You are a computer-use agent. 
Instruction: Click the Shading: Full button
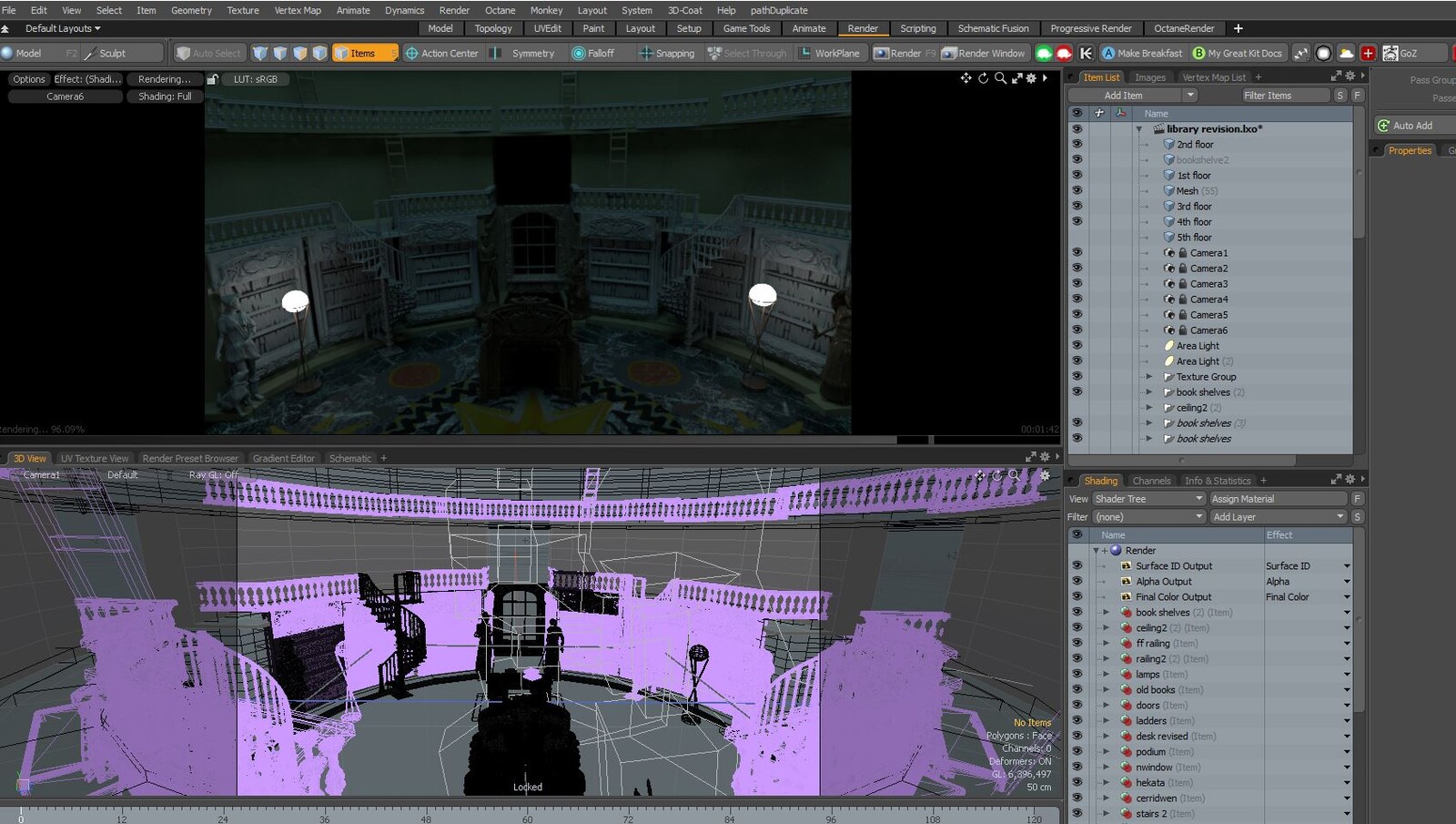coord(165,97)
